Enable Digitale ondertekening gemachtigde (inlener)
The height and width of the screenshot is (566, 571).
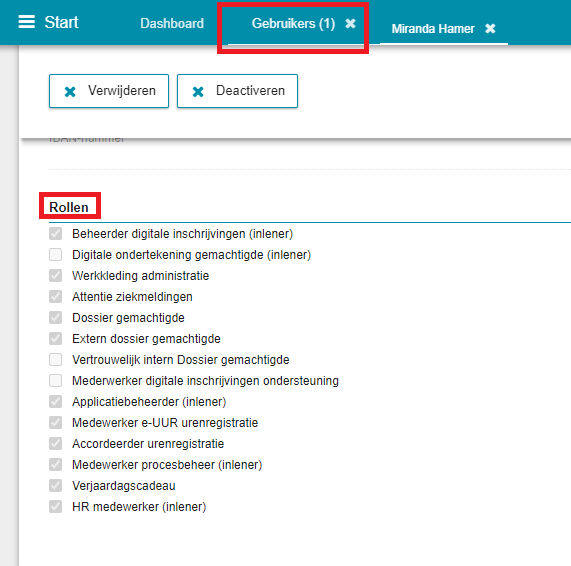55,255
